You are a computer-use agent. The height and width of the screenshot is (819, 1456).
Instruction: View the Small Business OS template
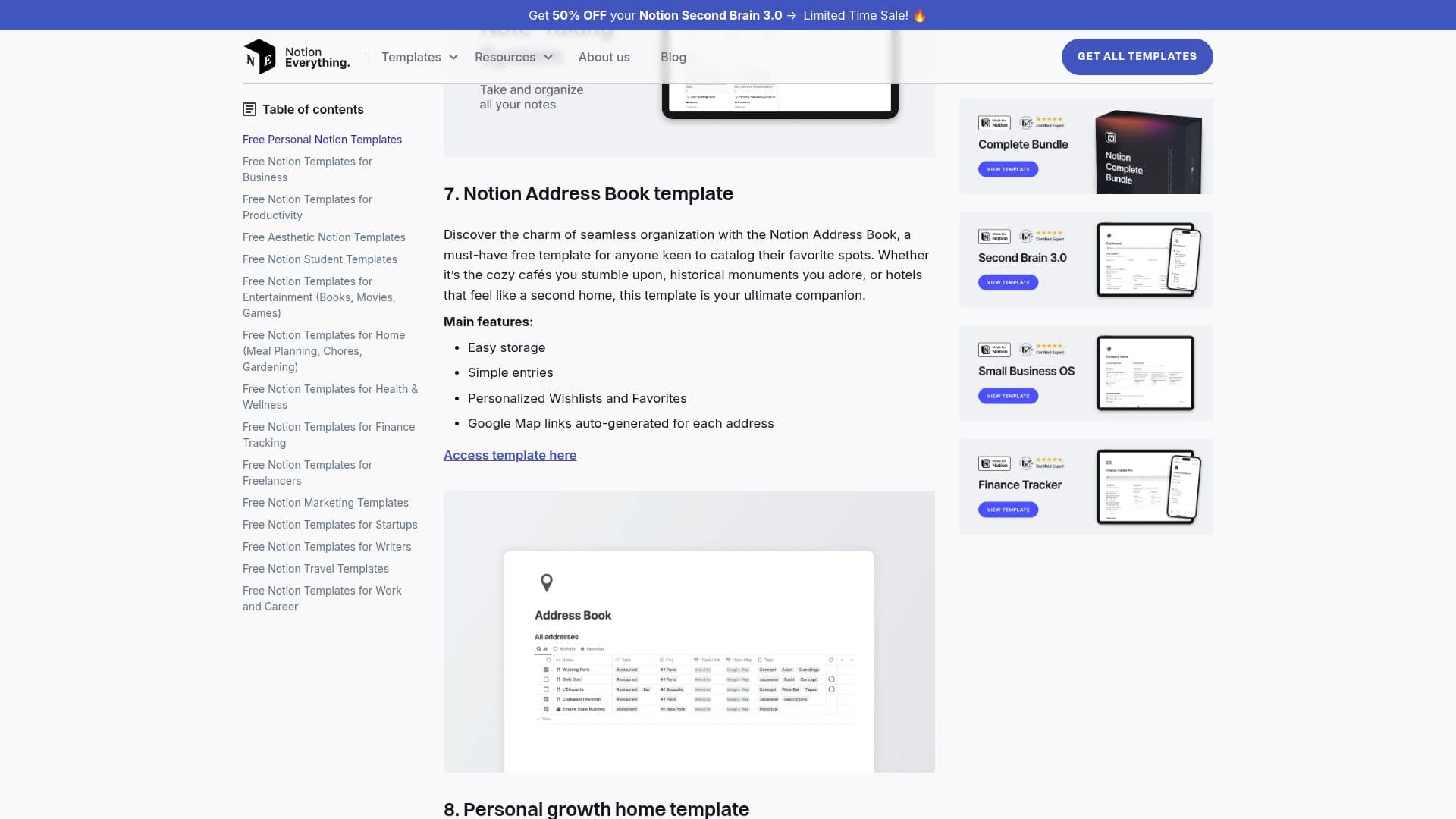(1008, 396)
